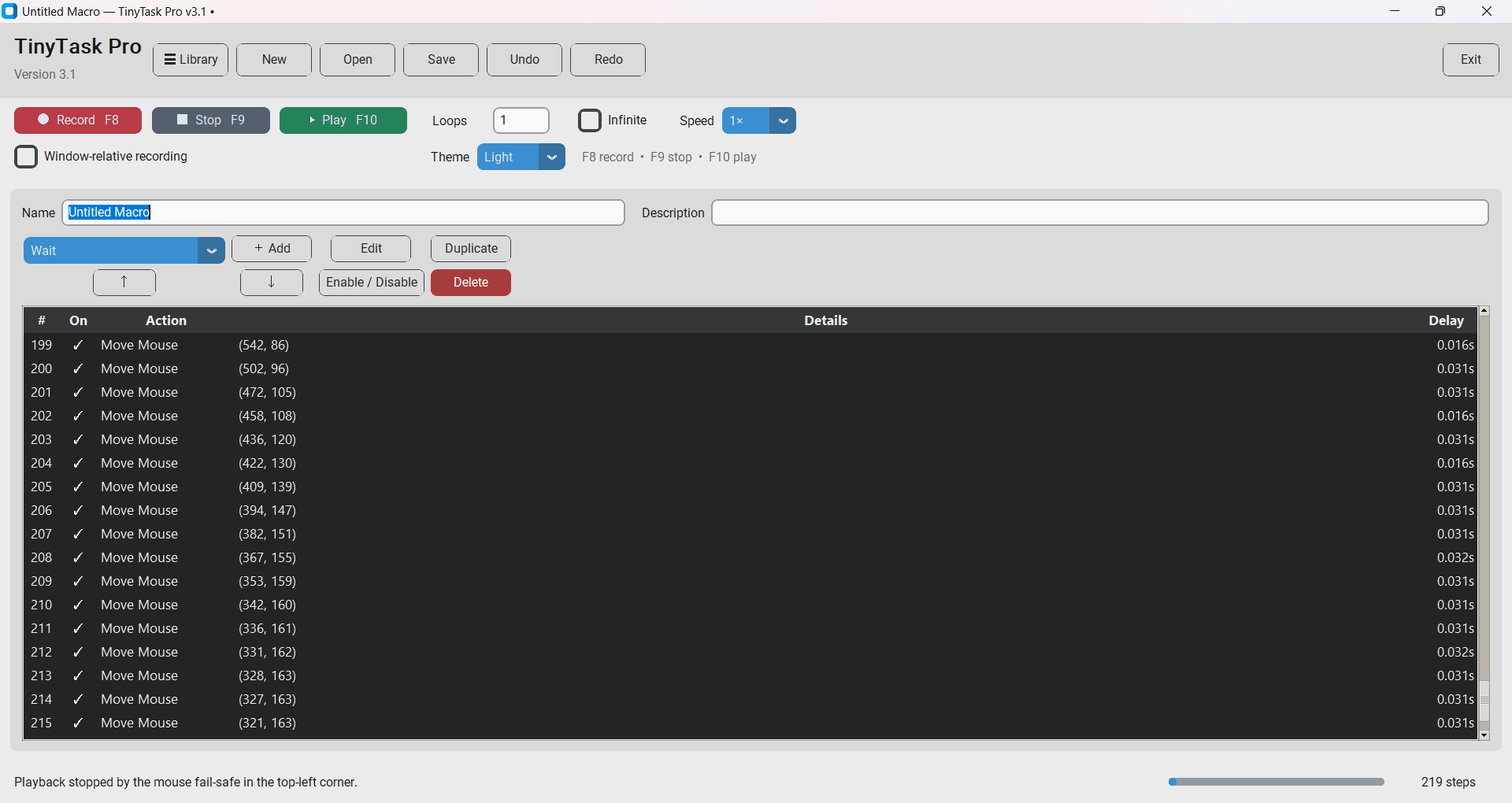Stop recording with Stop F9

tap(211, 120)
